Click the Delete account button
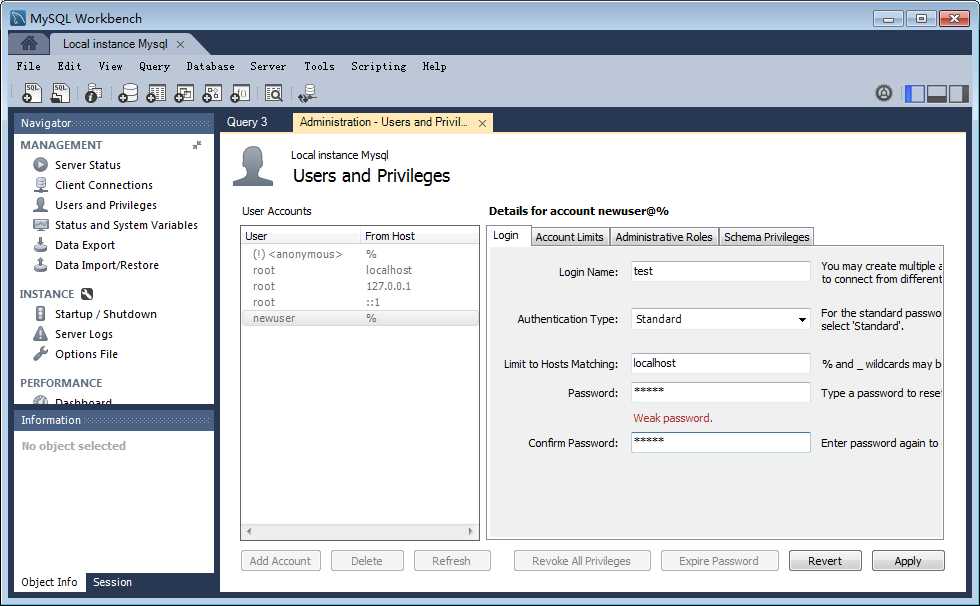The height and width of the screenshot is (606, 980). point(367,561)
